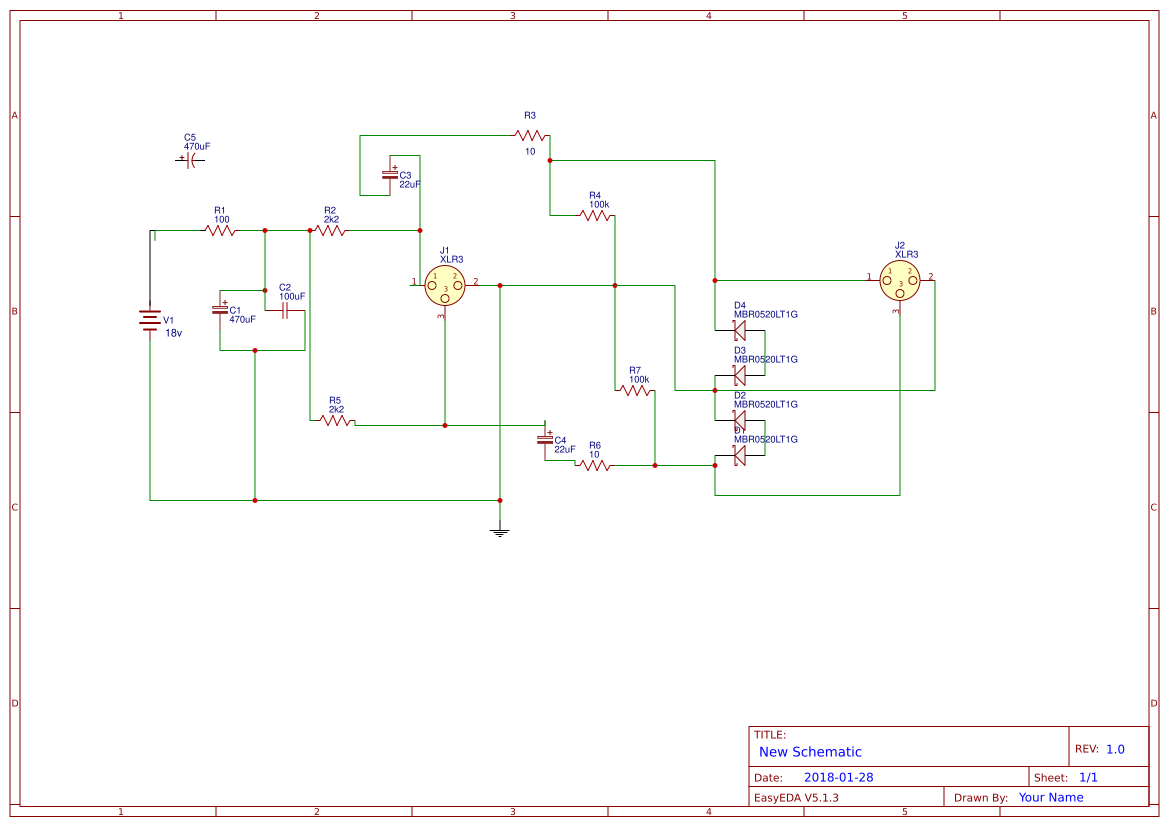The image size is (1169, 827).
Task: Select the battery symbol V1
Action: 150,320
